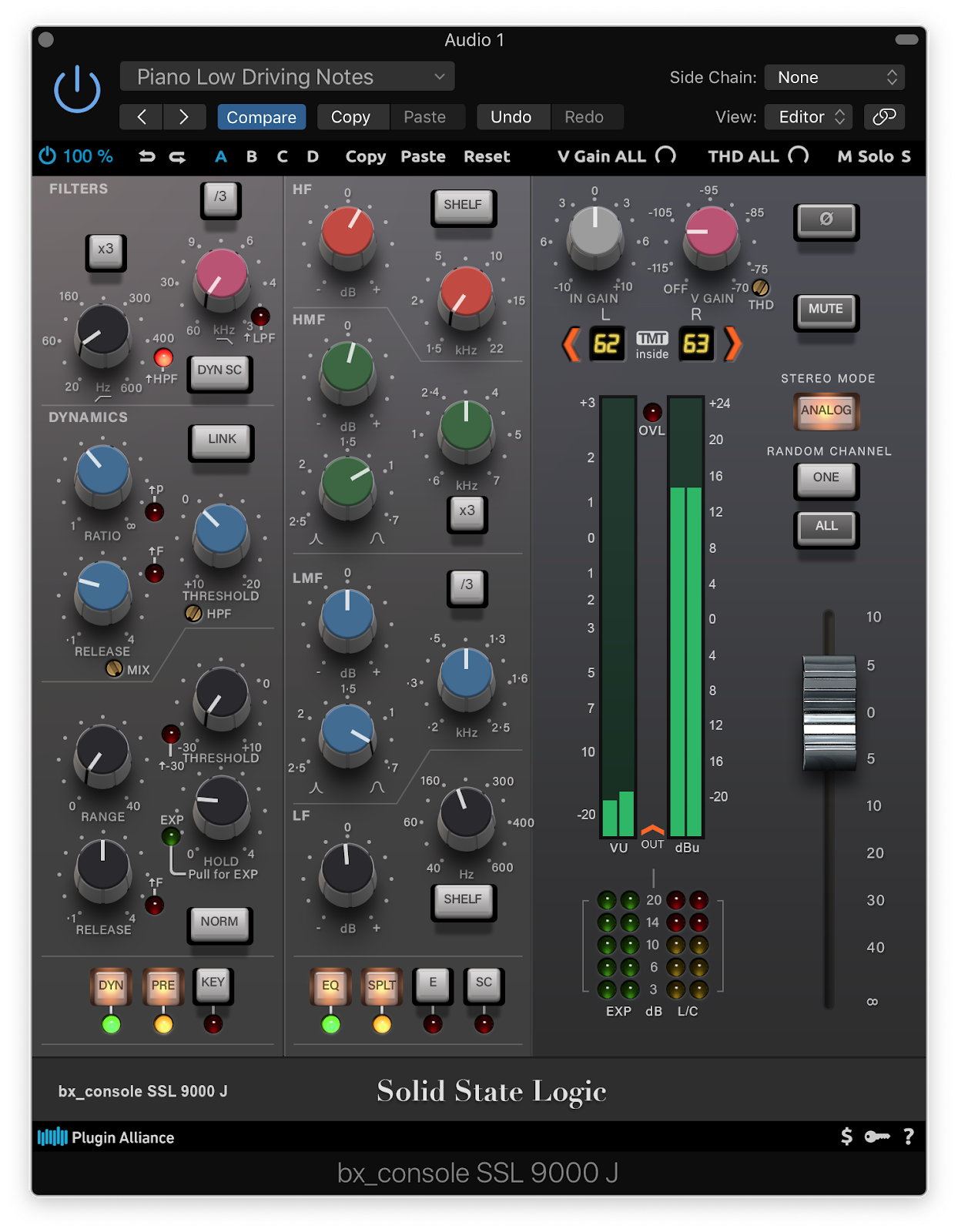The height and width of the screenshot is (1232, 958).
Task: Toggle the PRE dynamics button
Action: [x=163, y=986]
